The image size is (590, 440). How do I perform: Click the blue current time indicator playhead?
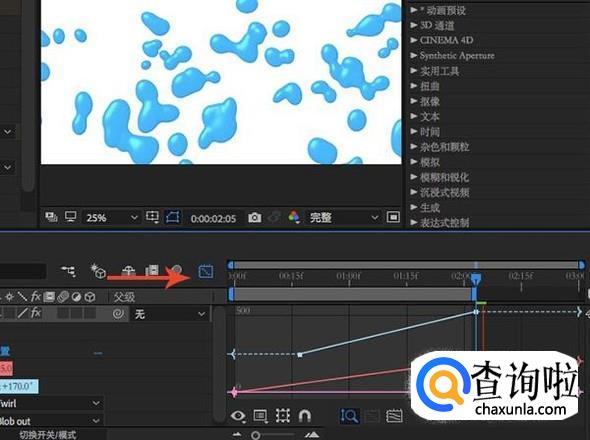476,279
